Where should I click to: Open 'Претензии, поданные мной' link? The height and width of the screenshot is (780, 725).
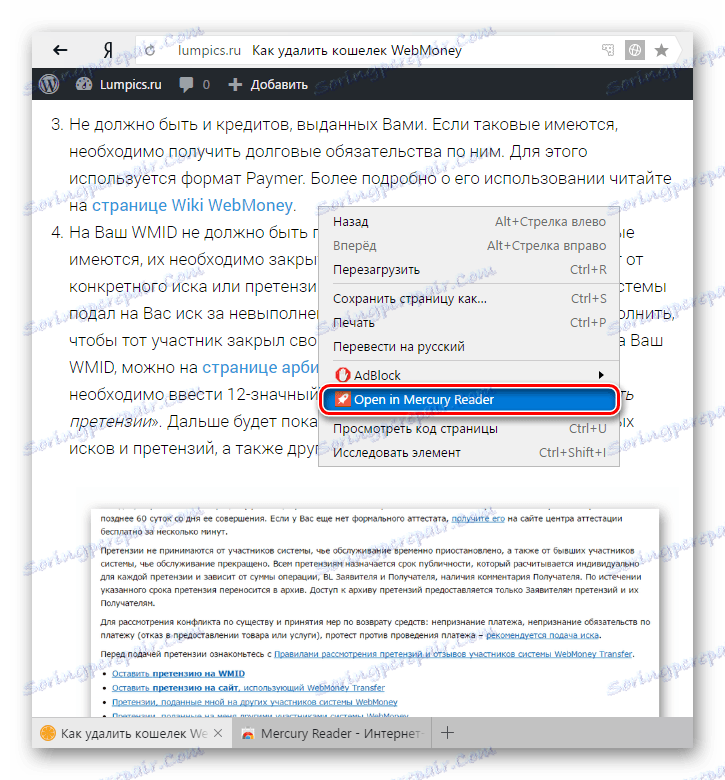click(x=254, y=702)
